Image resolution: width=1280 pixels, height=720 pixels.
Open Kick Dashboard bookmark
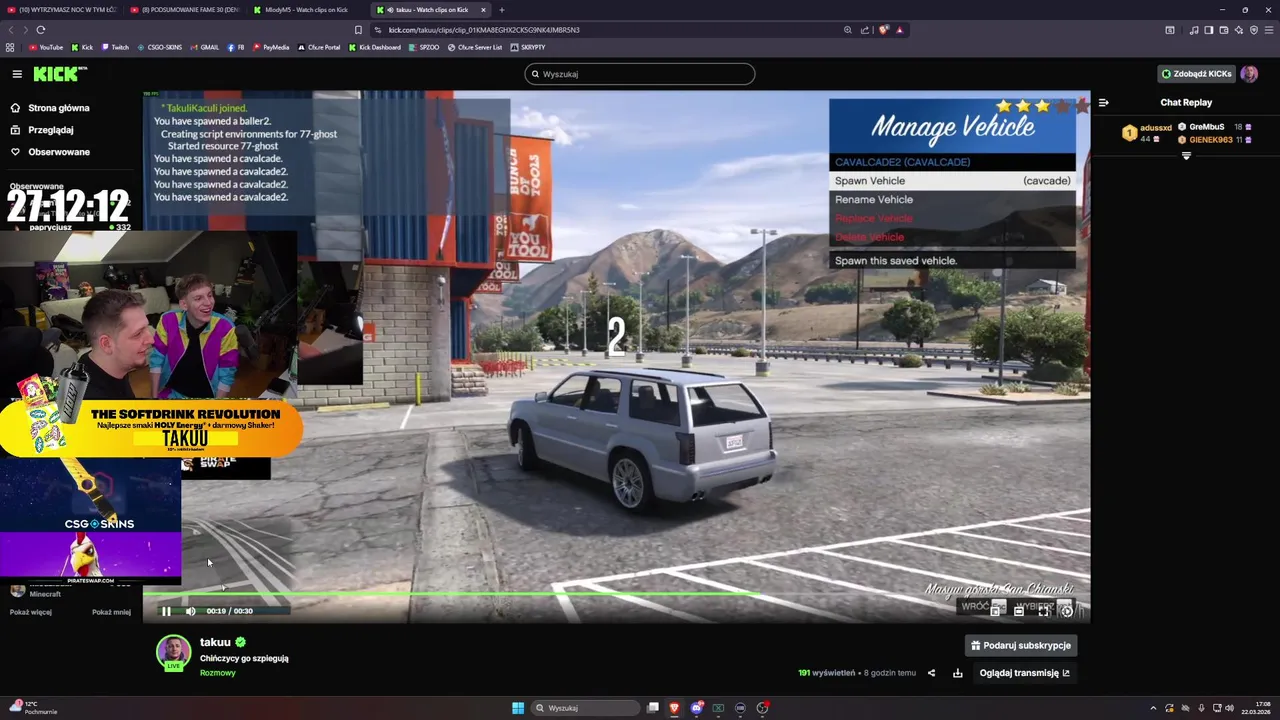[x=375, y=47]
